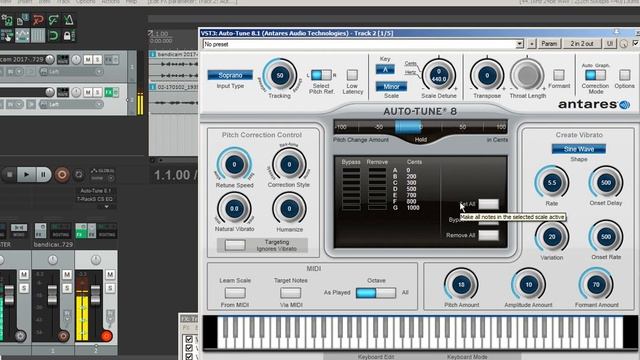Image resolution: width=640 pixels, height=360 pixels.
Task: Click Learn Scale From MIDI button
Action: click(x=235, y=293)
